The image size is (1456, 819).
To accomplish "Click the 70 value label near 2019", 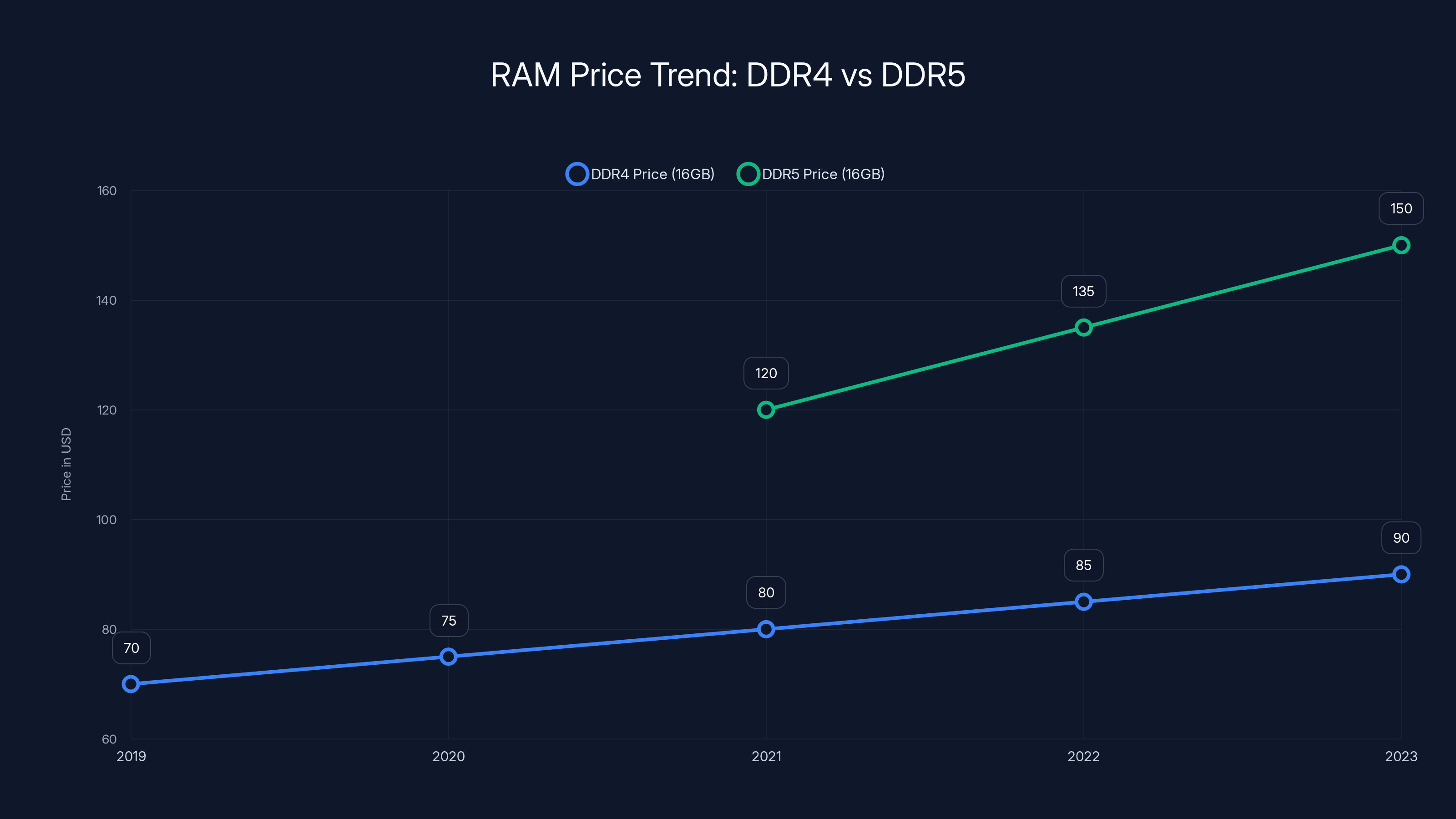I will pyautogui.click(x=131, y=648).
